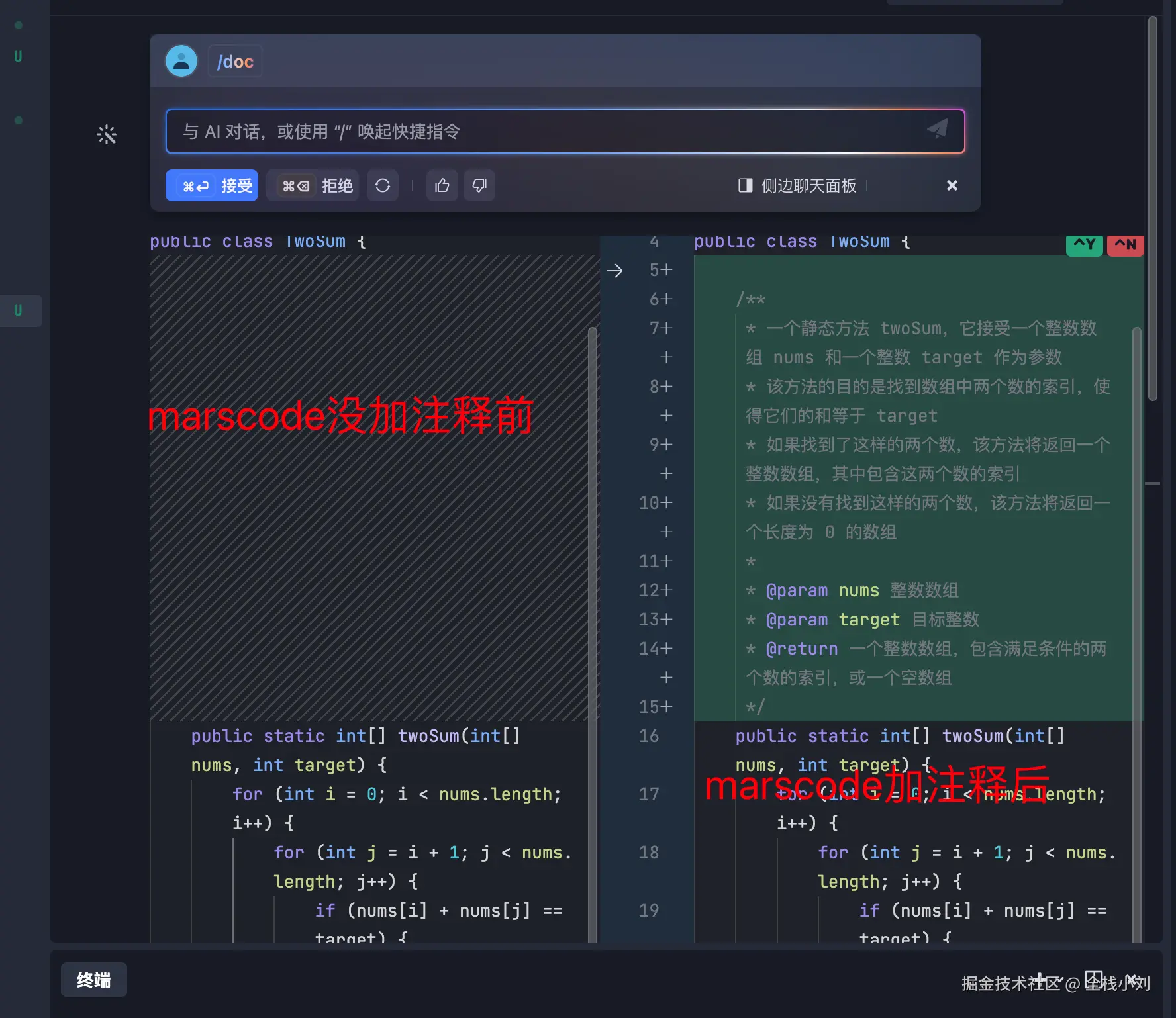1176x1018 pixels.
Task: Click line number 18 in the diff gutter
Action: [x=649, y=853]
